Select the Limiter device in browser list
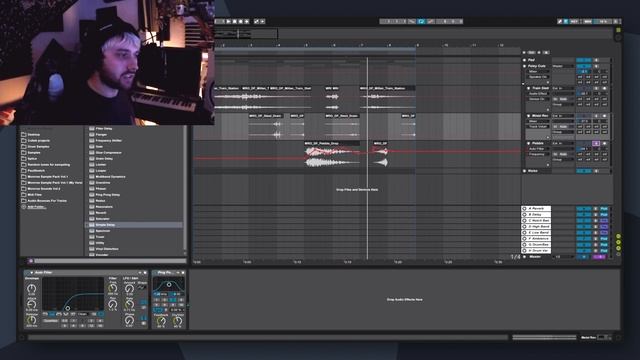640x360 pixels. (x=100, y=164)
